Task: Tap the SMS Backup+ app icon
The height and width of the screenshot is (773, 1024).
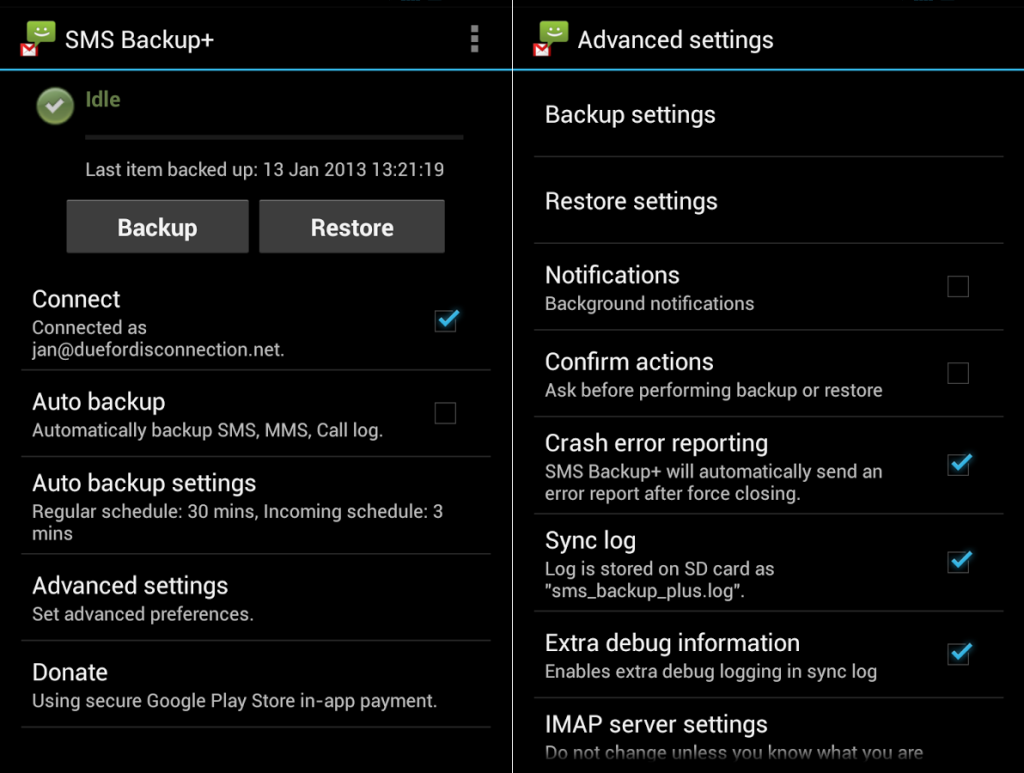Action: pyautogui.click(x=38, y=39)
